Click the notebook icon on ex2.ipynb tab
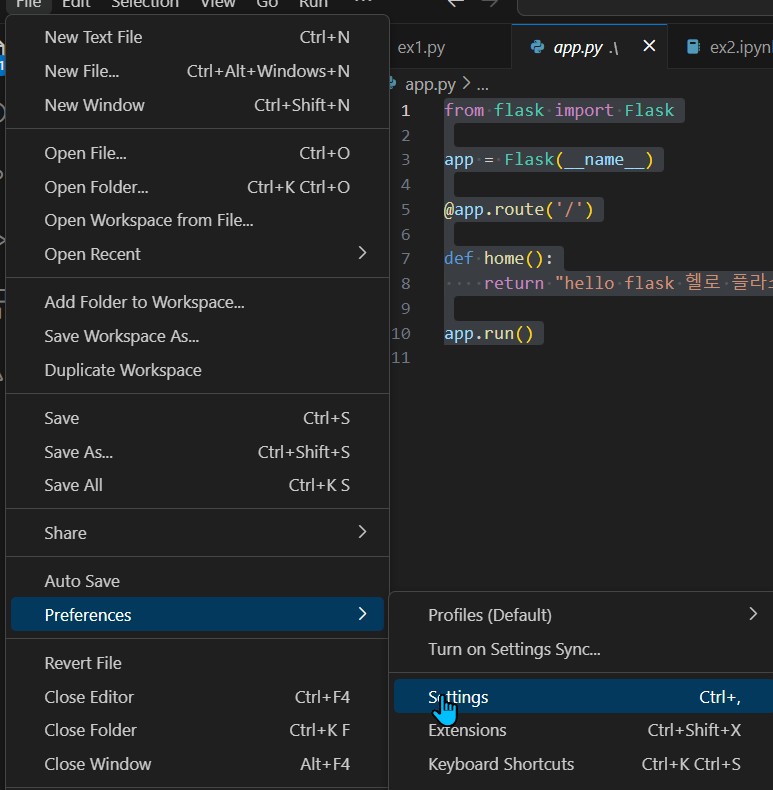Image resolution: width=773 pixels, height=790 pixels. 693,47
